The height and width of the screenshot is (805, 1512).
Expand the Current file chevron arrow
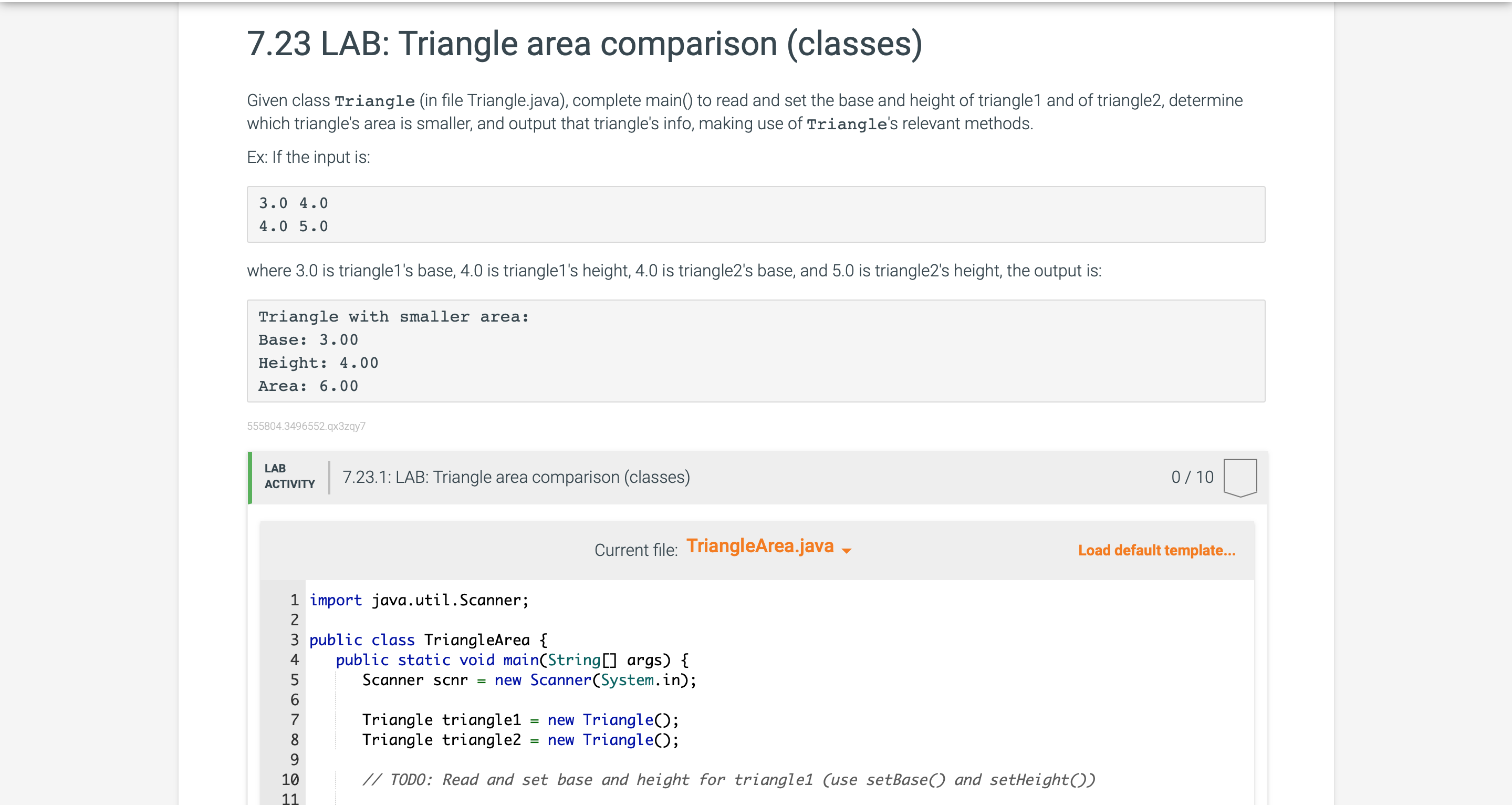click(847, 551)
